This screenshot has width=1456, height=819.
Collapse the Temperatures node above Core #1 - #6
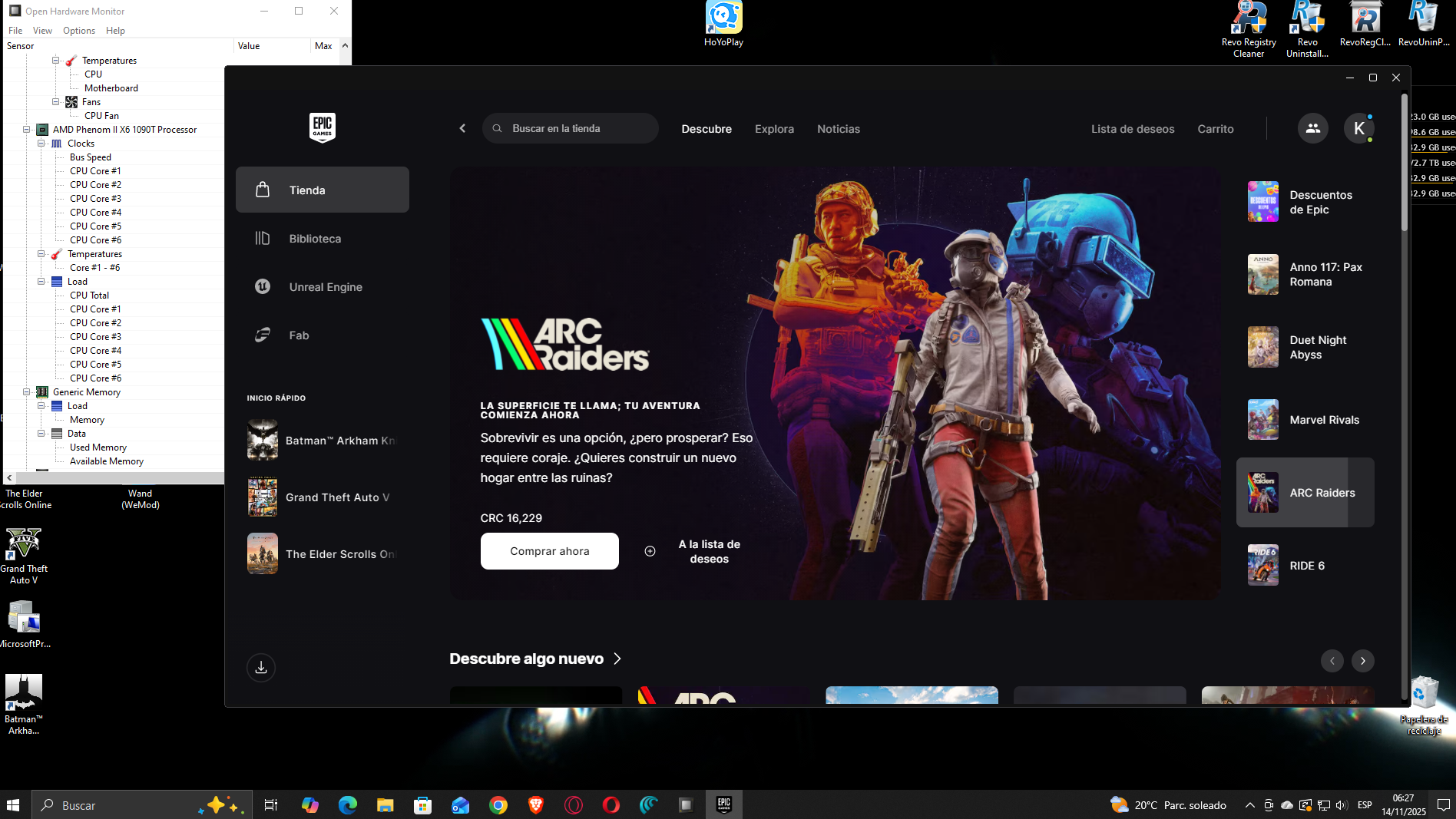click(x=41, y=253)
